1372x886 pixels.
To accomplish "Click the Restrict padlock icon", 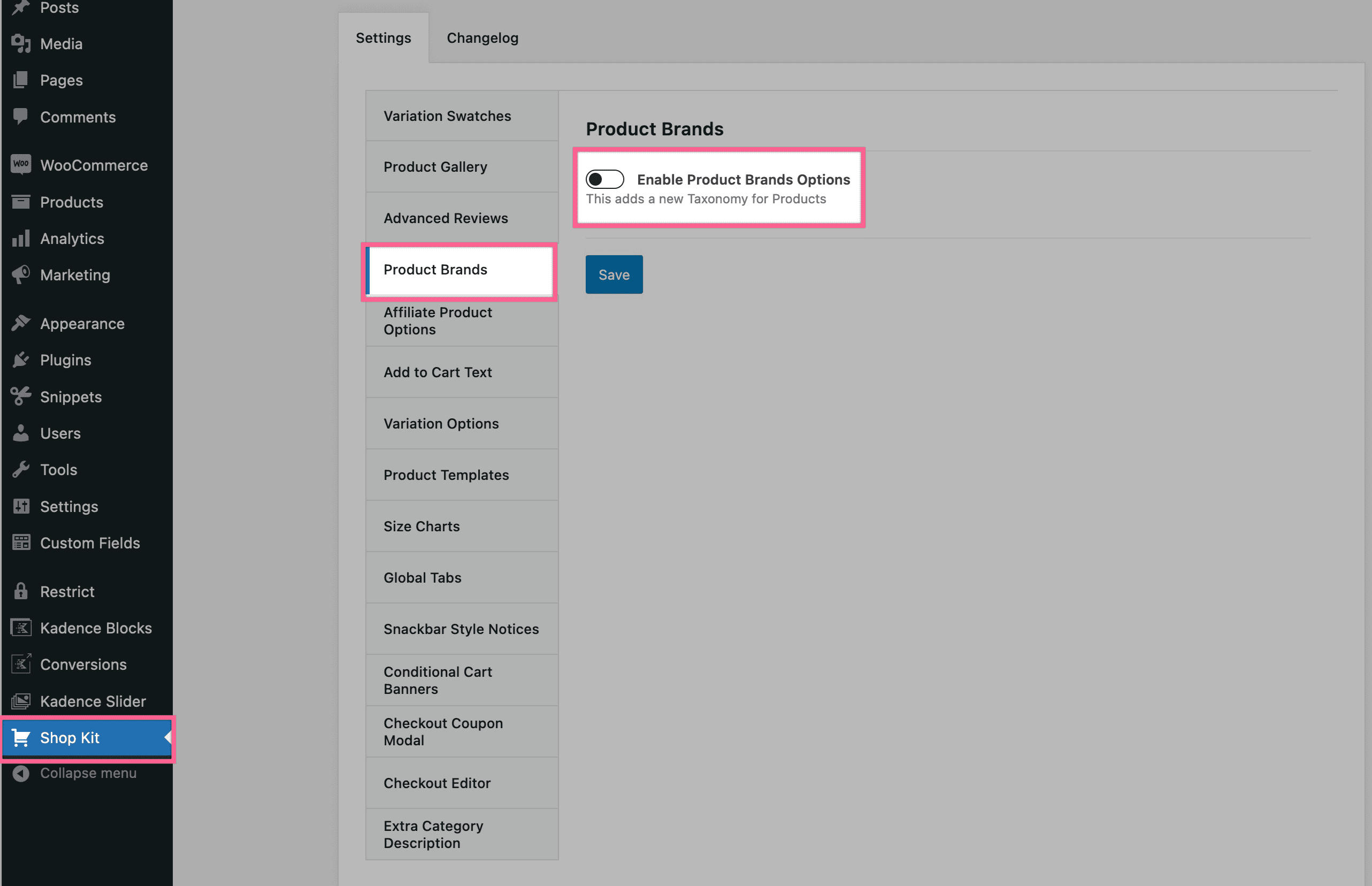I will pos(21,591).
